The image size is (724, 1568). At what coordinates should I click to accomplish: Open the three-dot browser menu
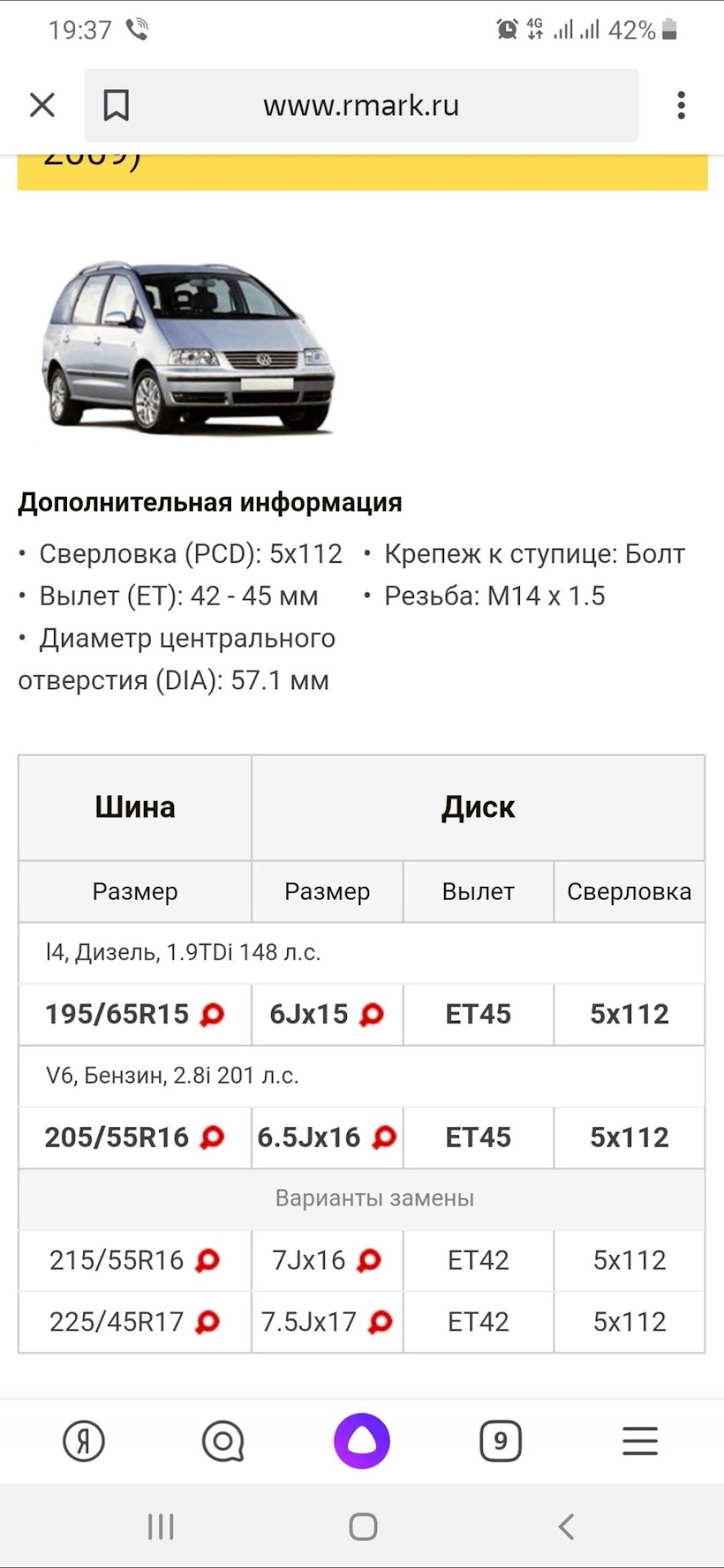681,105
